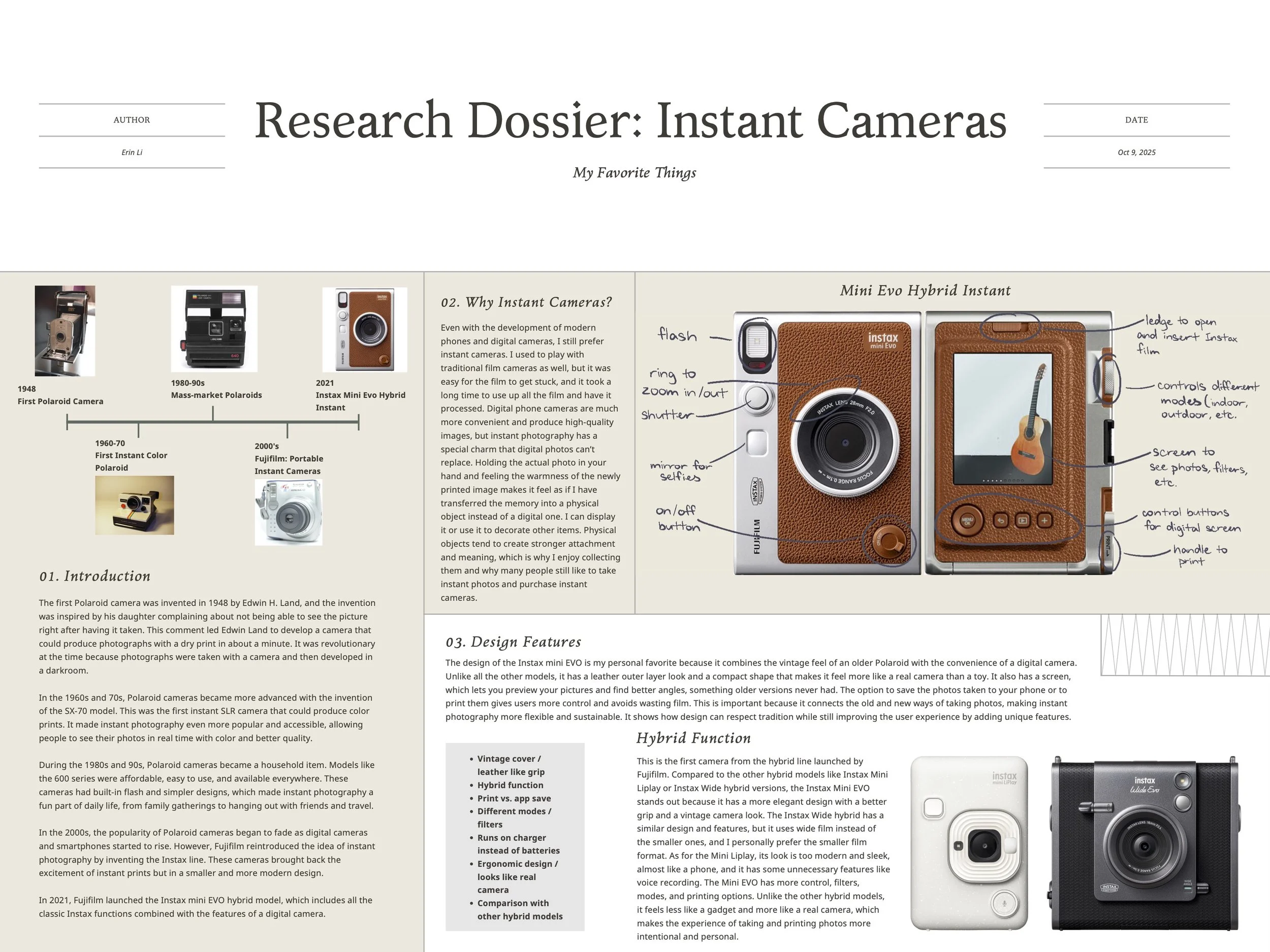Select the 03. Design Features heading
Viewport: 1270px width, 952px height.
pos(513,642)
